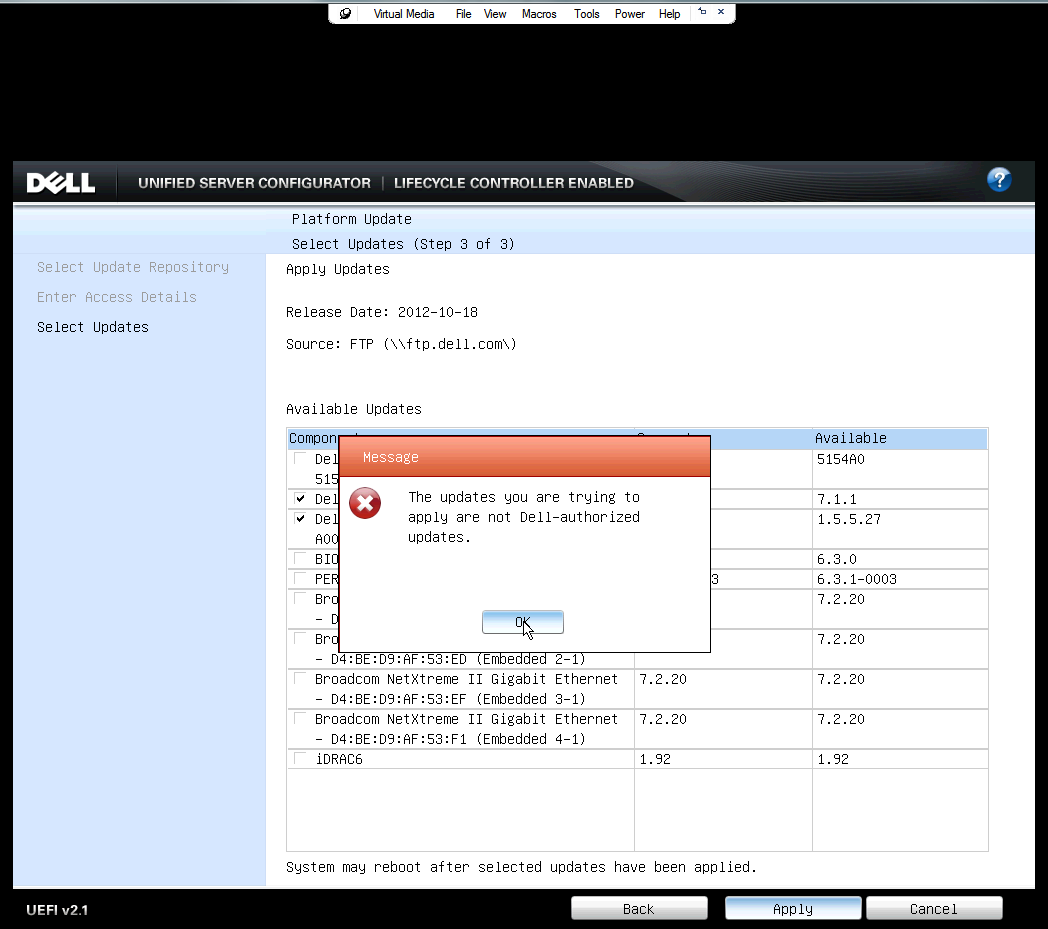Click the Release Date: 2012-10-18 text
The width and height of the screenshot is (1048, 929).
382,312
